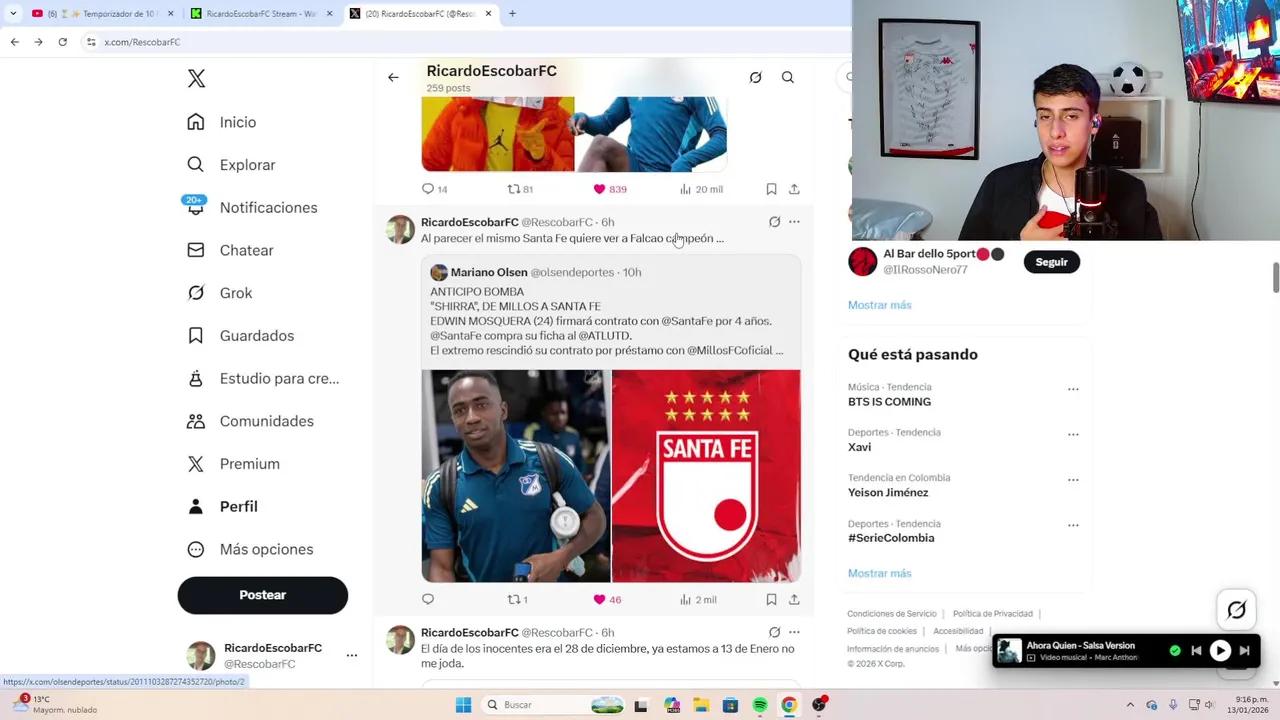Bookmark the post with 839 likes

pyautogui.click(x=771, y=189)
